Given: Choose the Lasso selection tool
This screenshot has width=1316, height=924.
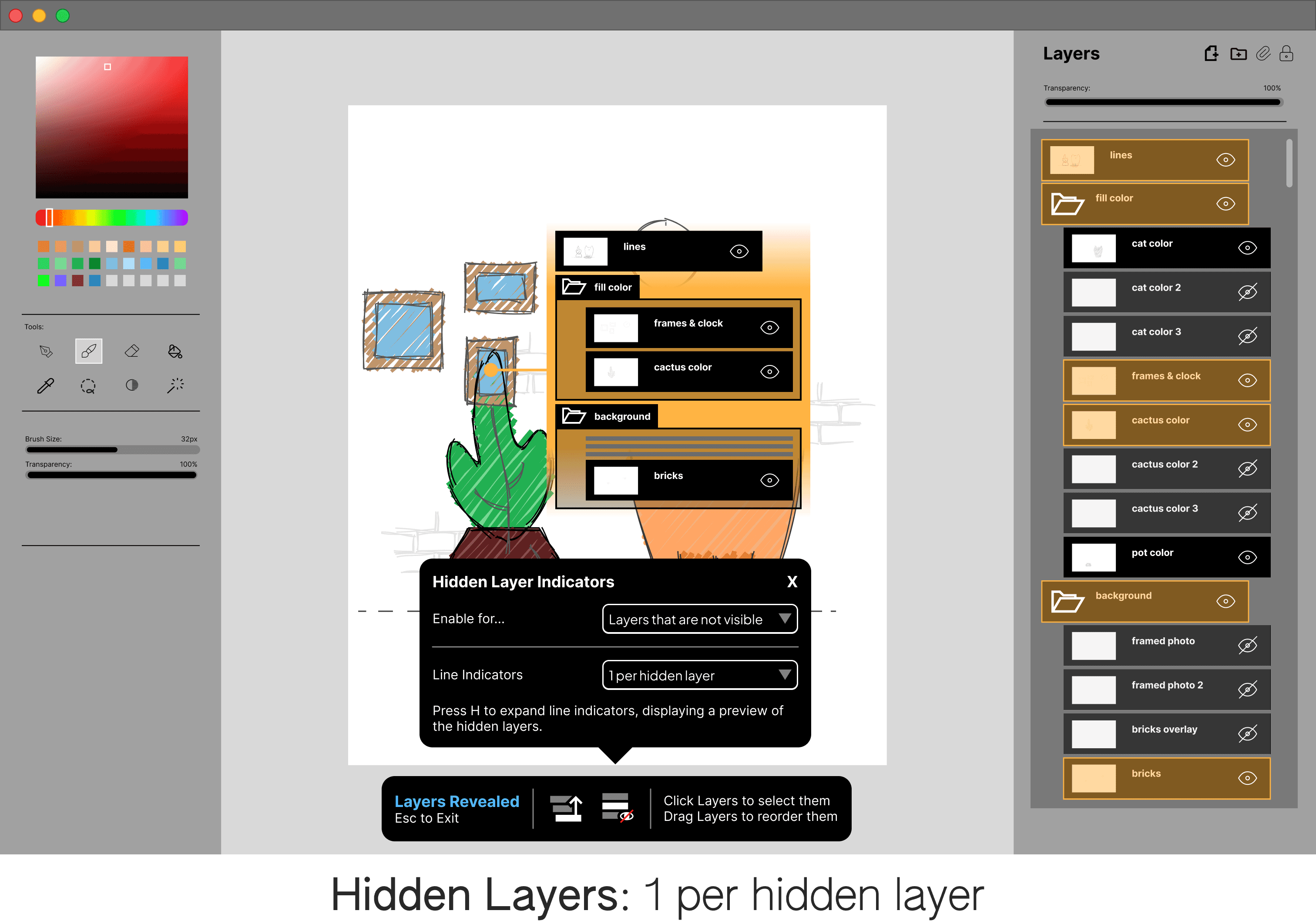Looking at the screenshot, I should [x=88, y=385].
